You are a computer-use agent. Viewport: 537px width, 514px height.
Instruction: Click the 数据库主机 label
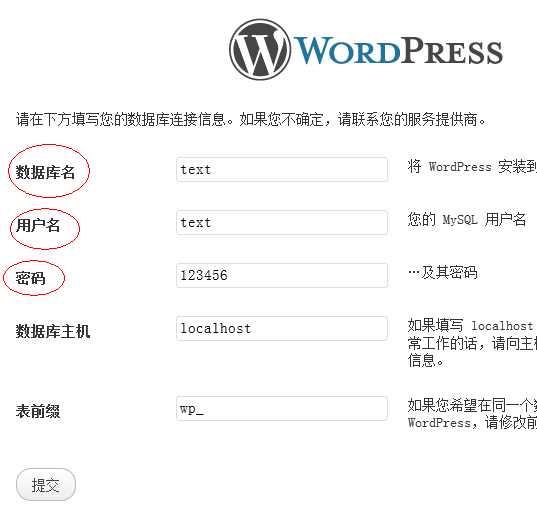[x=53, y=331]
